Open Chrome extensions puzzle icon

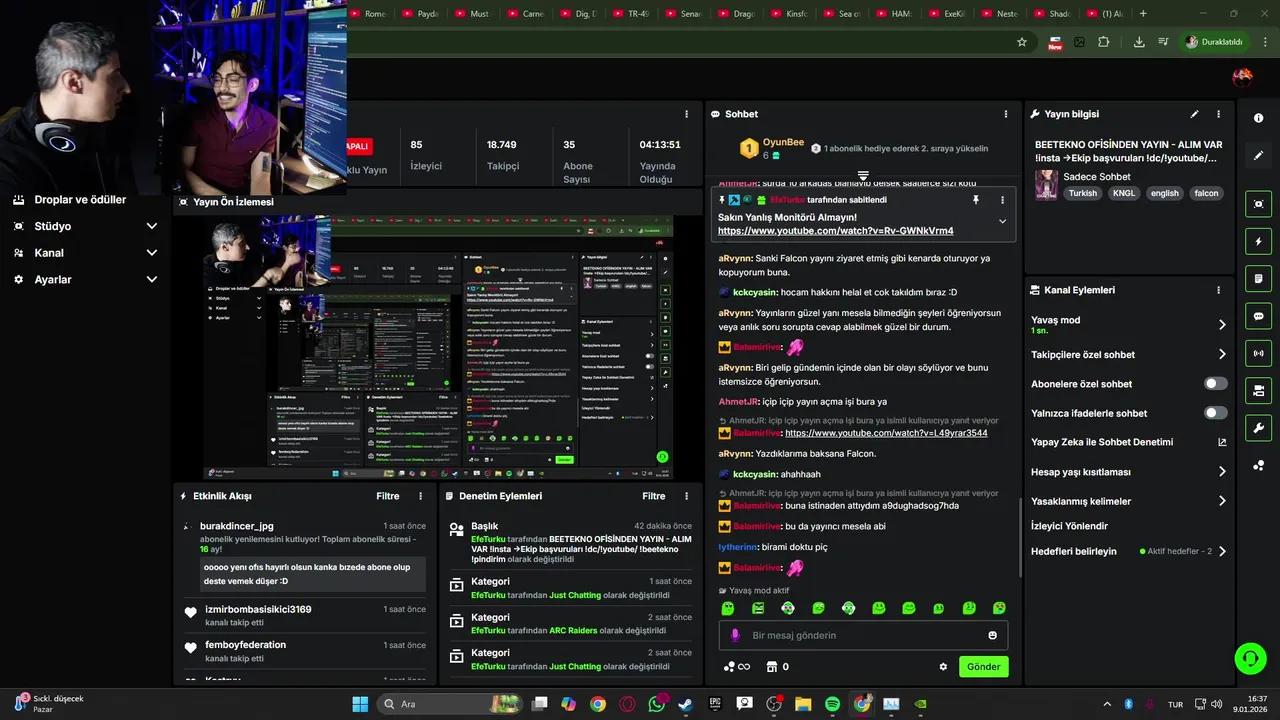pos(1103,42)
